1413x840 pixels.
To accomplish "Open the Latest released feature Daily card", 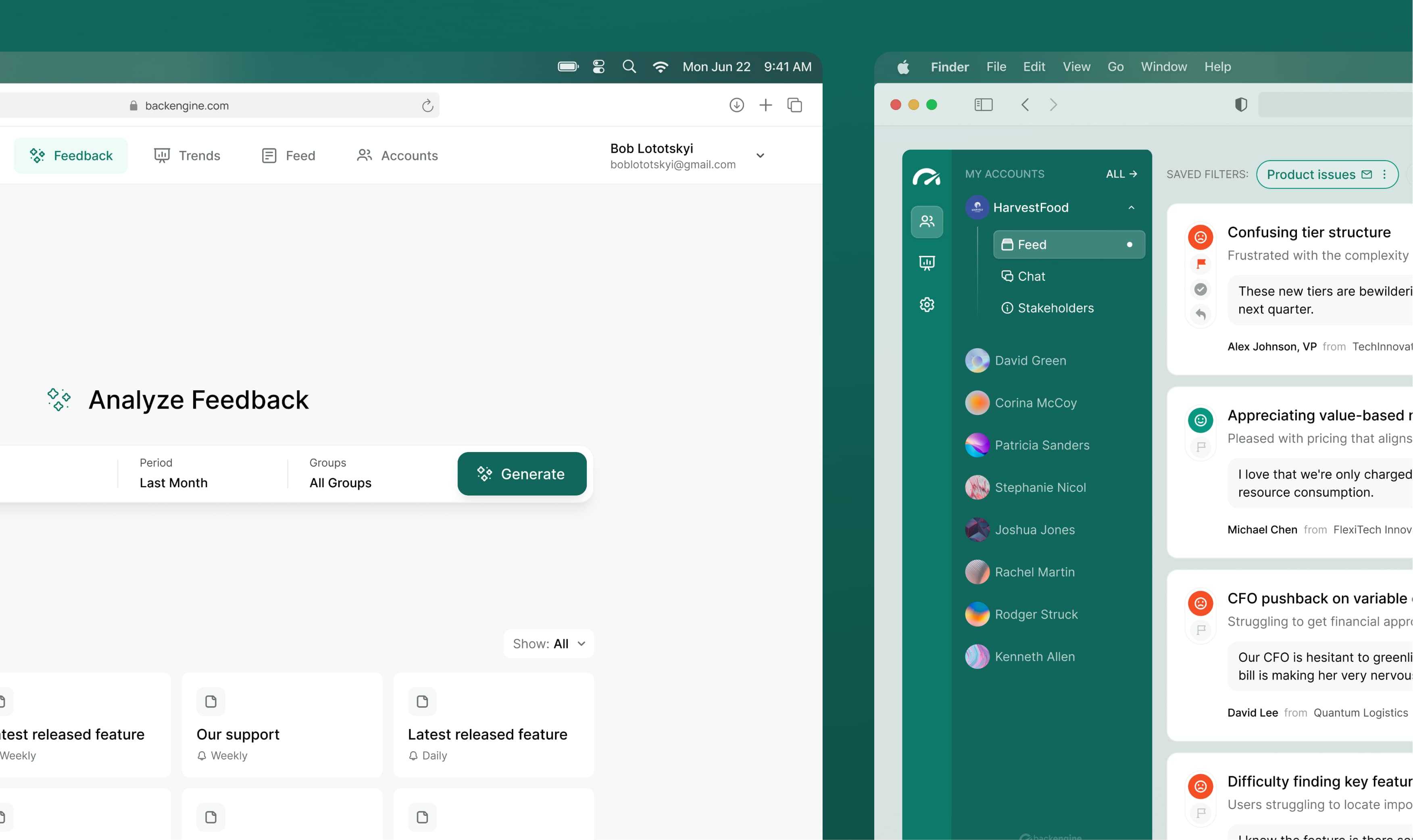I will point(494,725).
